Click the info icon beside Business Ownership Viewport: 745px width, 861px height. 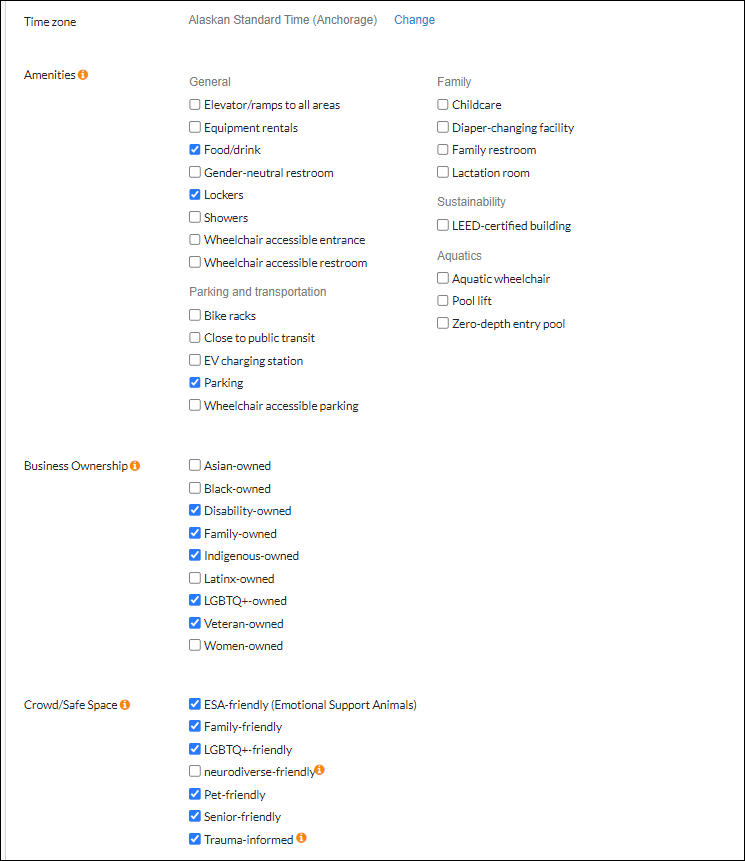137,464
